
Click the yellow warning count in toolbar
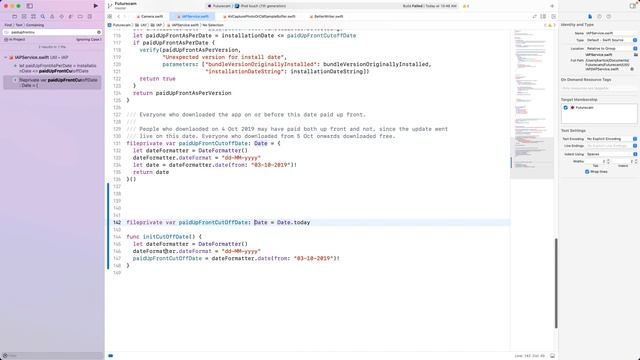[466, 6]
